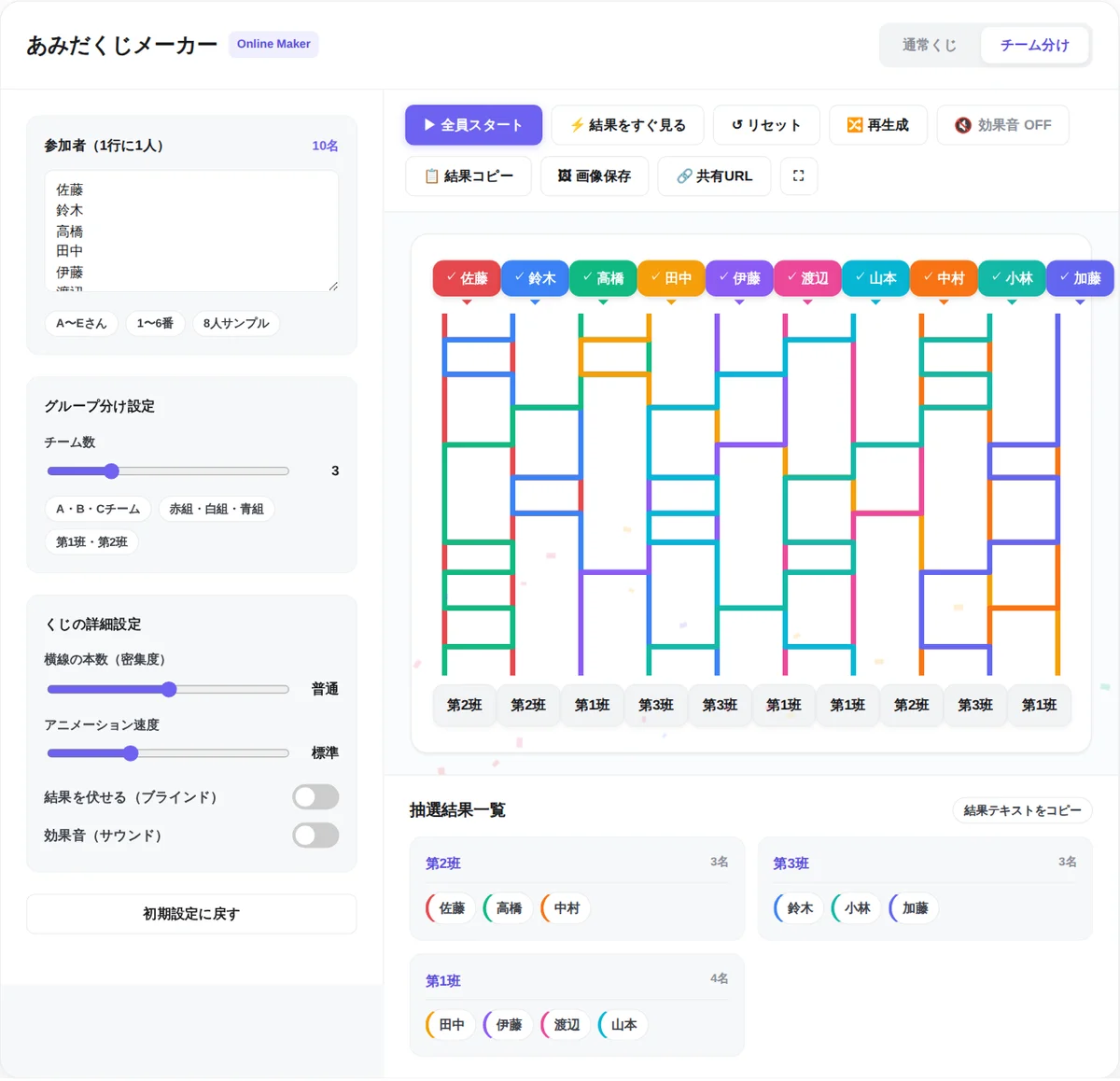Image resolution: width=1120 pixels, height=1081 pixels.
Task: Click 結果テキストをコピー button
Action: 1022,810
